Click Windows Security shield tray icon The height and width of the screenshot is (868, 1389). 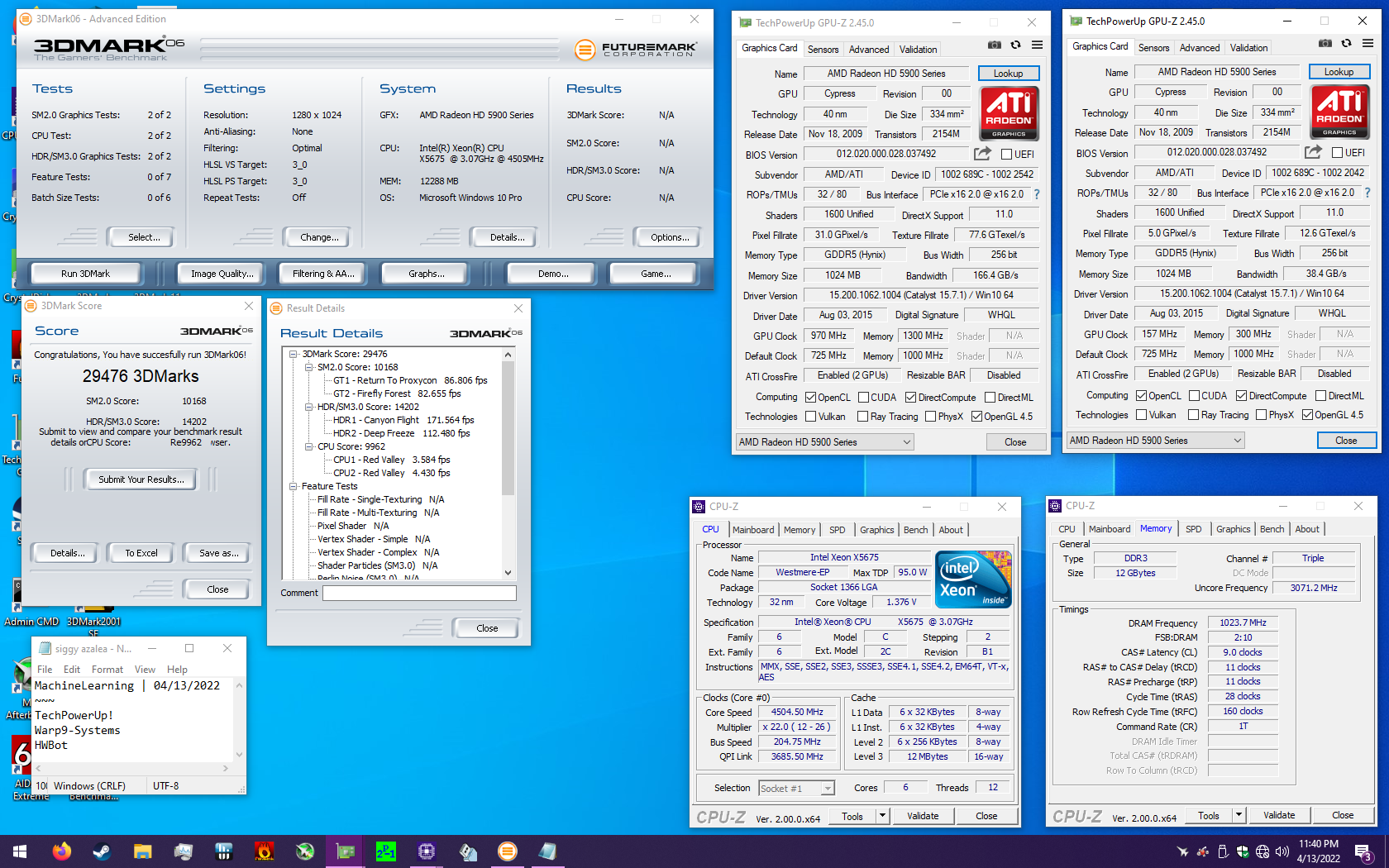pos(1243,851)
